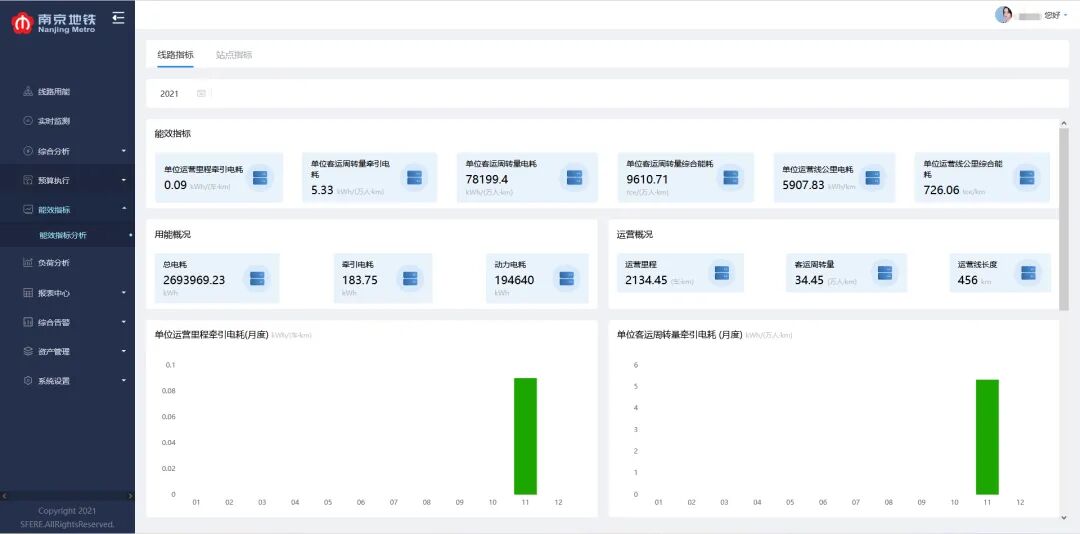Click the 5907.83 value
This screenshot has width=1080, height=534.
[803, 185]
